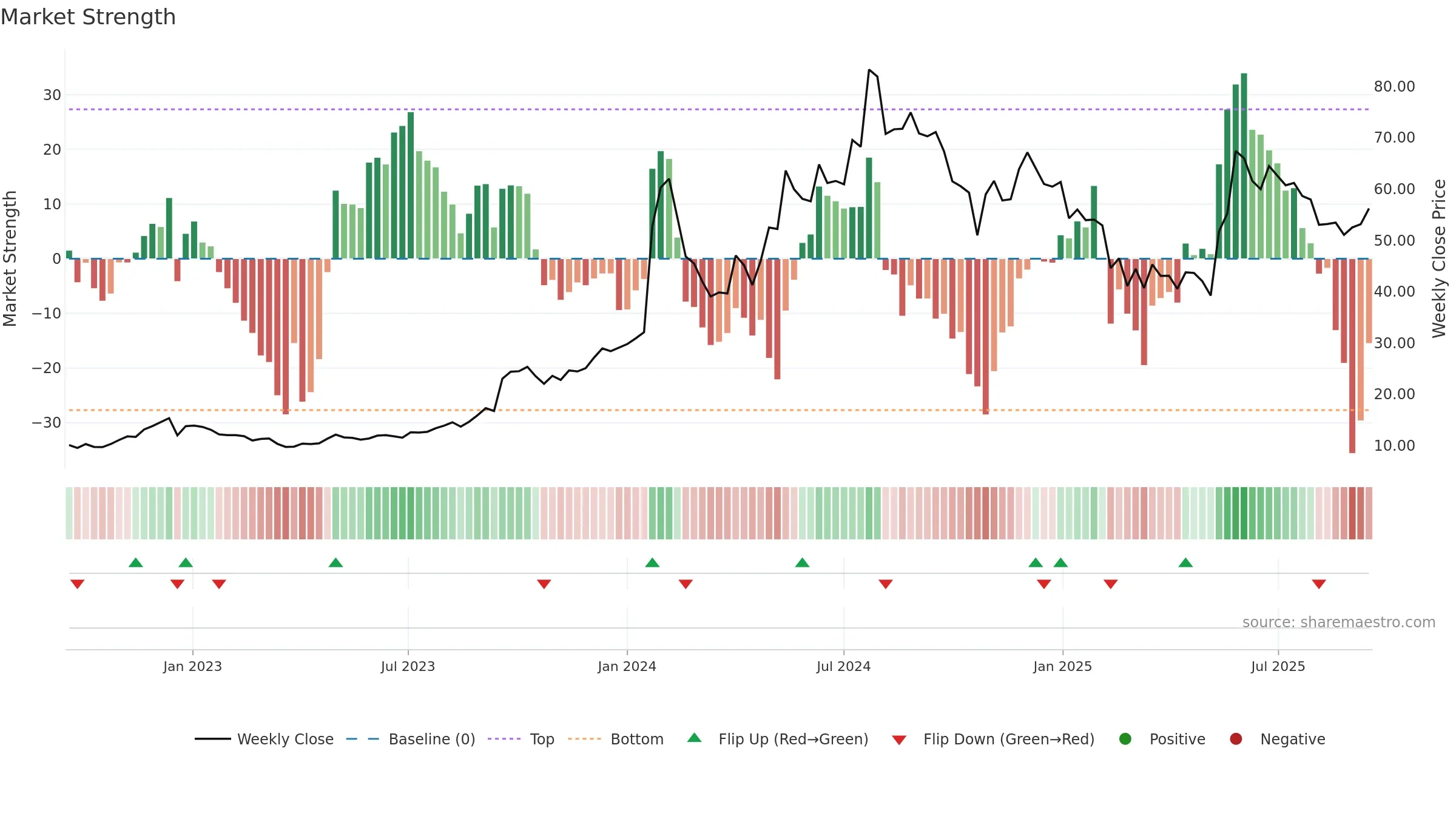This screenshot has width=1456, height=819.
Task: Click the −20 tick on left axis
Action: (47, 368)
